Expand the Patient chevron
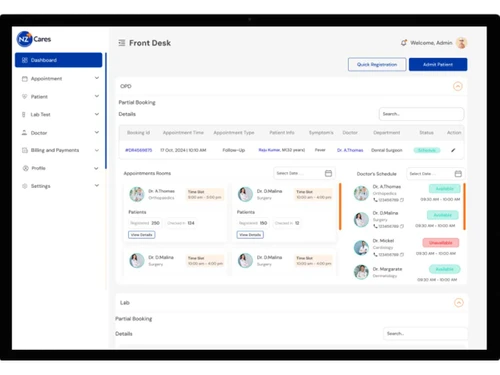Viewport: 500px width, 375px height. [x=97, y=96]
